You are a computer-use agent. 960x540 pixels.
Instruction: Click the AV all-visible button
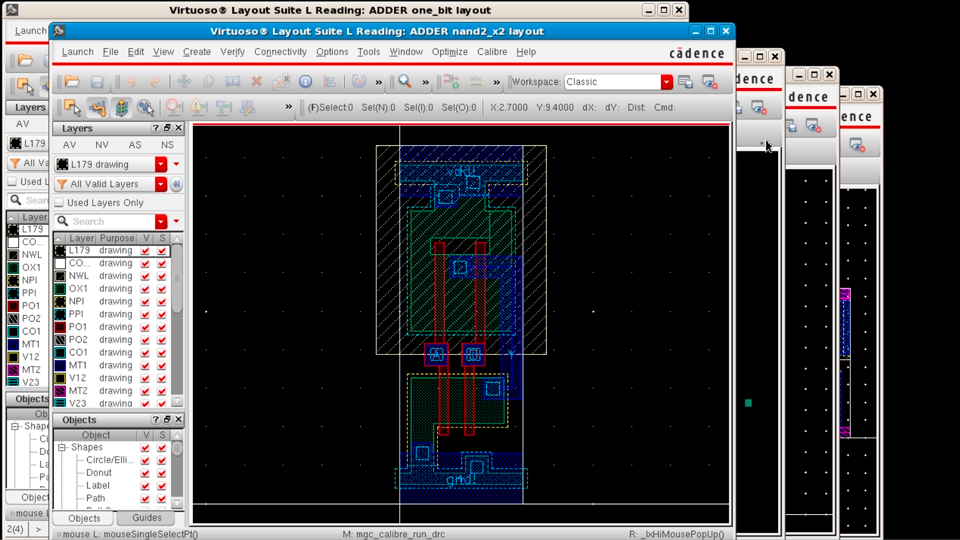69,145
